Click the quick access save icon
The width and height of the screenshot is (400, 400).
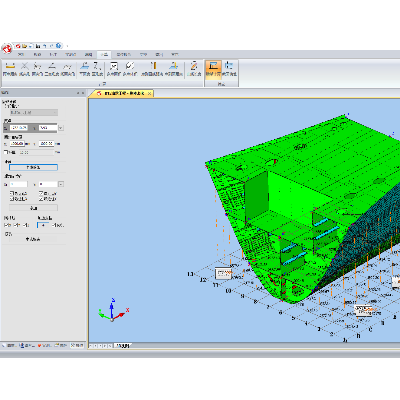point(38,46)
